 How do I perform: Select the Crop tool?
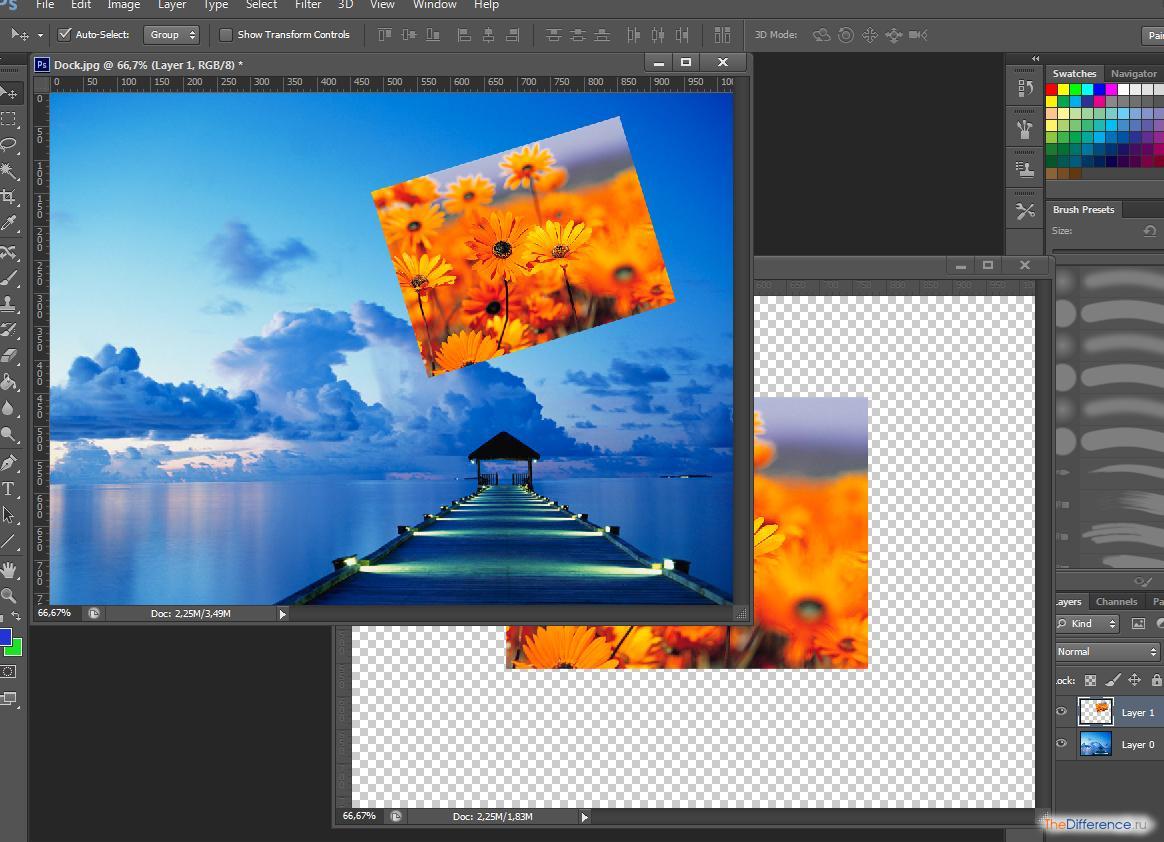(12, 197)
